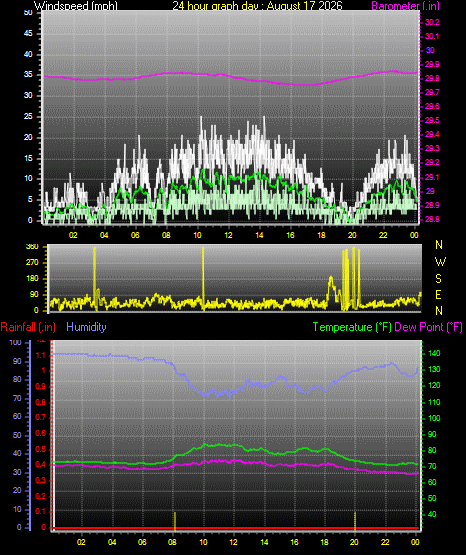
Task: Click windspeed axis value "25"
Action: click(x=28, y=116)
